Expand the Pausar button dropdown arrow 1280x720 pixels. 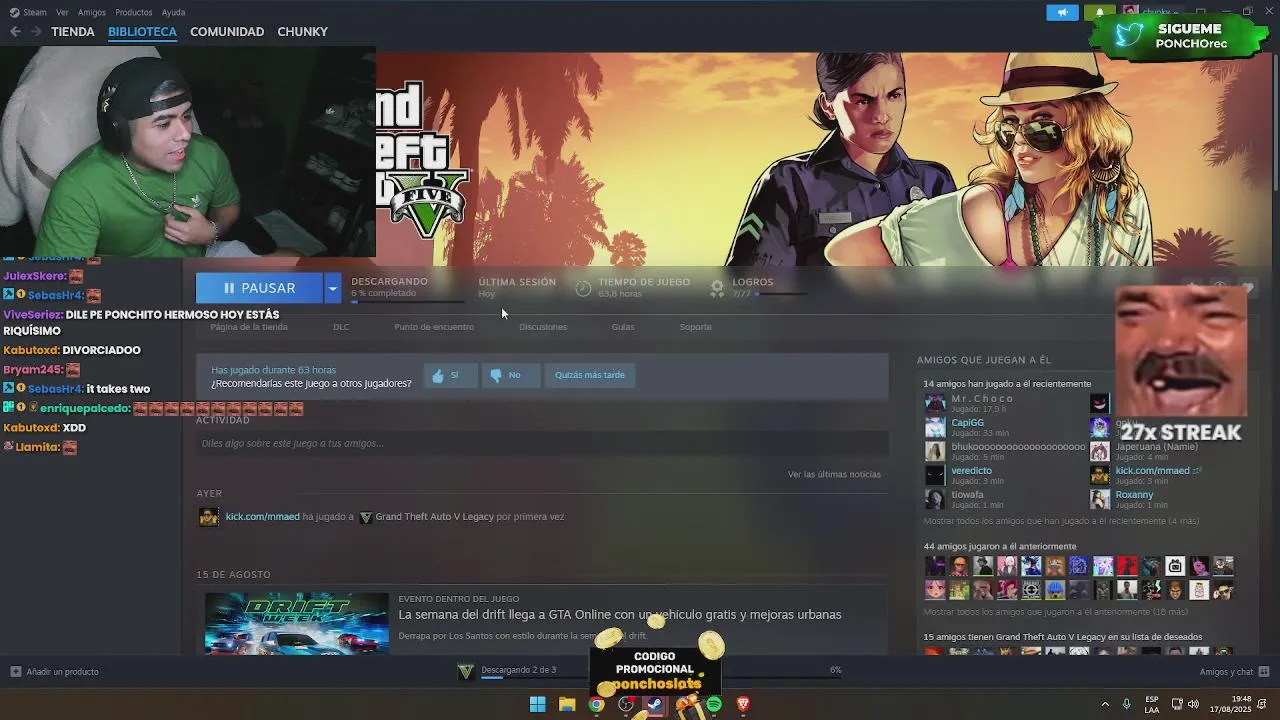(332, 288)
